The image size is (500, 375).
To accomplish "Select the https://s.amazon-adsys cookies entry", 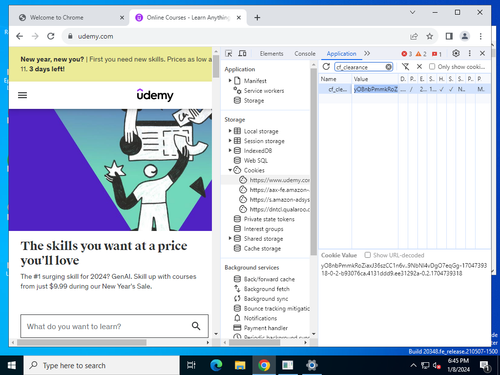I will (x=275, y=199).
